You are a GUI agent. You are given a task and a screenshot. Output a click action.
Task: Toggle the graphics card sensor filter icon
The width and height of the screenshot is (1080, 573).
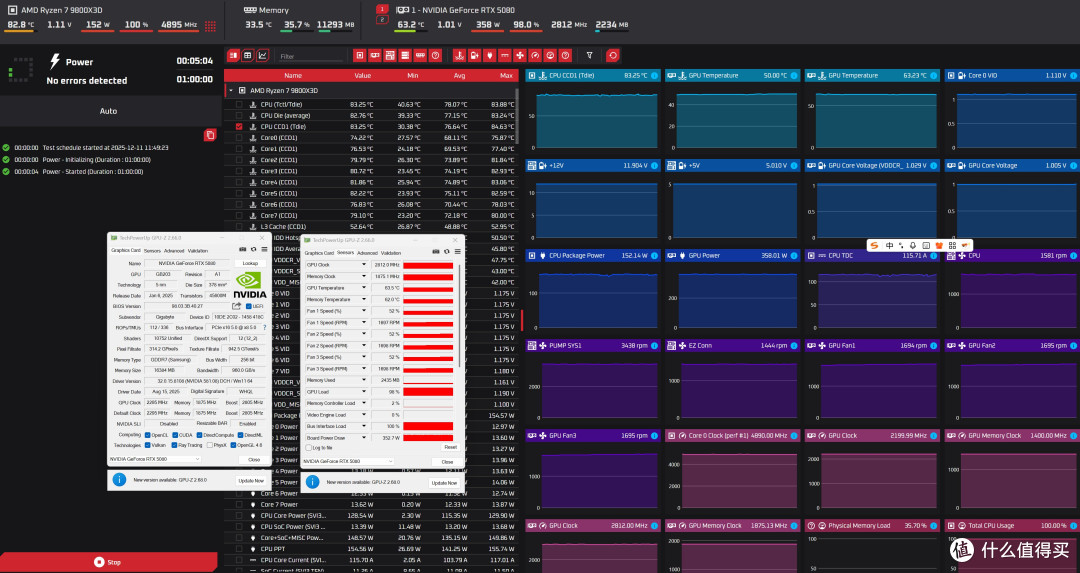[375, 55]
